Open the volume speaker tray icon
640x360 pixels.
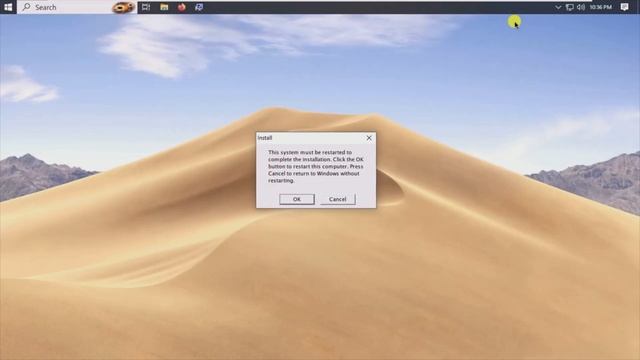click(x=581, y=7)
